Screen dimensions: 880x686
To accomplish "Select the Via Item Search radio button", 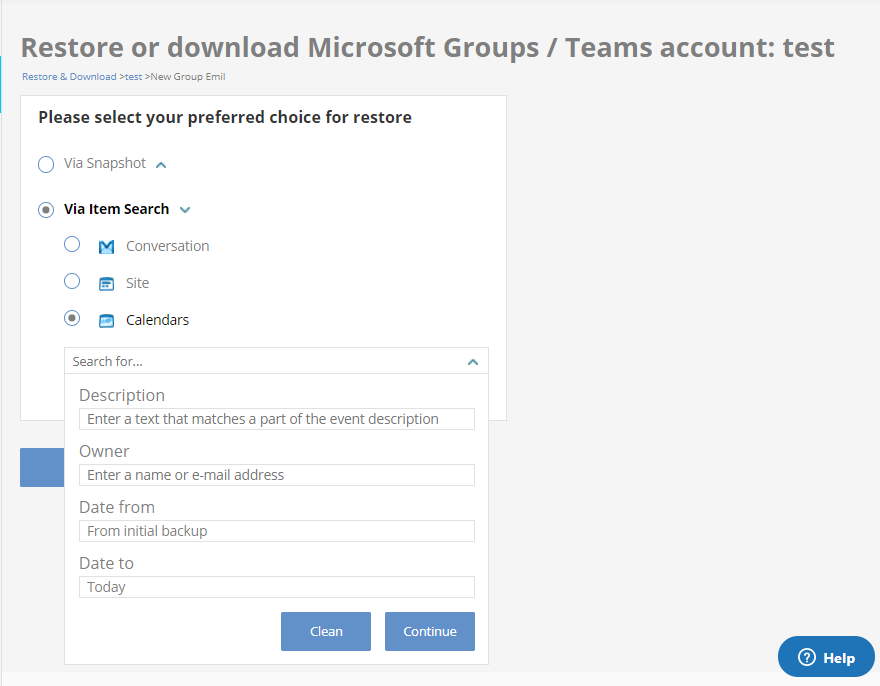I will point(46,210).
